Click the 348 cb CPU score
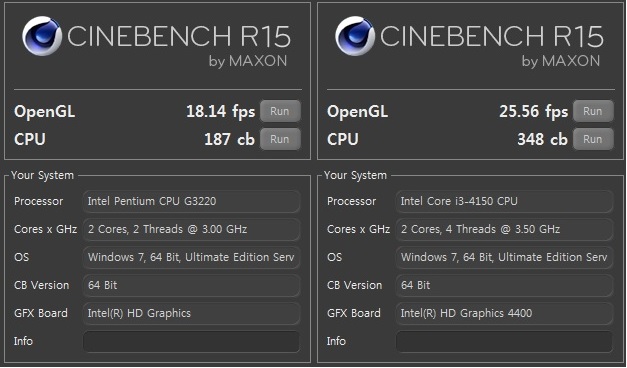The height and width of the screenshot is (368, 627). pyautogui.click(x=542, y=140)
